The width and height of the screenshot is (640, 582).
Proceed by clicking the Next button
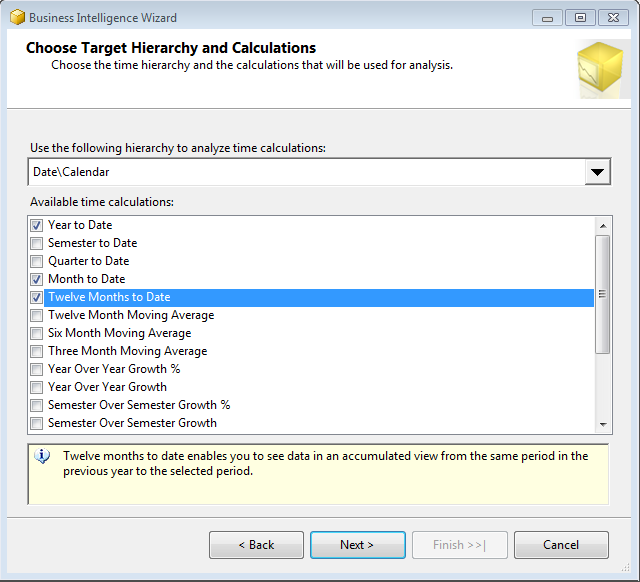click(x=357, y=545)
